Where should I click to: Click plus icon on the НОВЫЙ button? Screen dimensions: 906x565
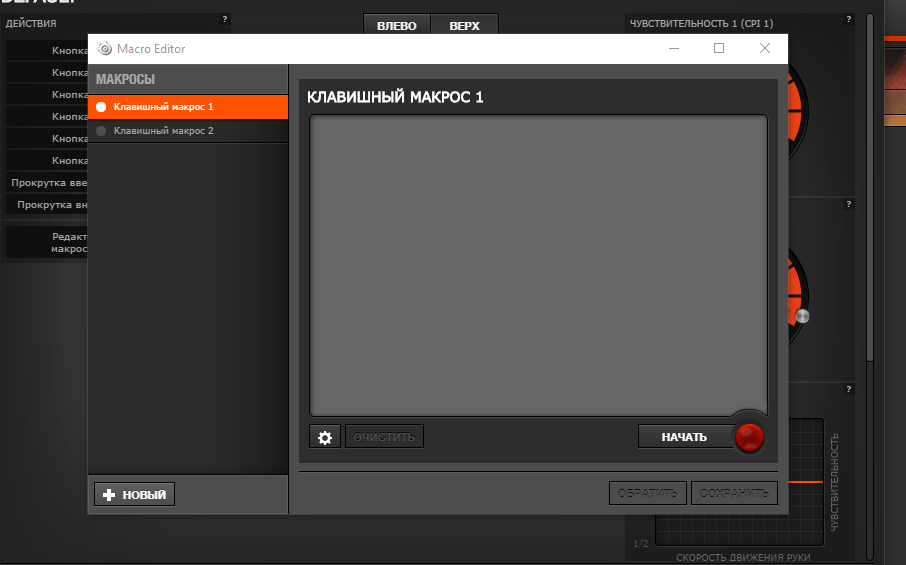(109, 495)
